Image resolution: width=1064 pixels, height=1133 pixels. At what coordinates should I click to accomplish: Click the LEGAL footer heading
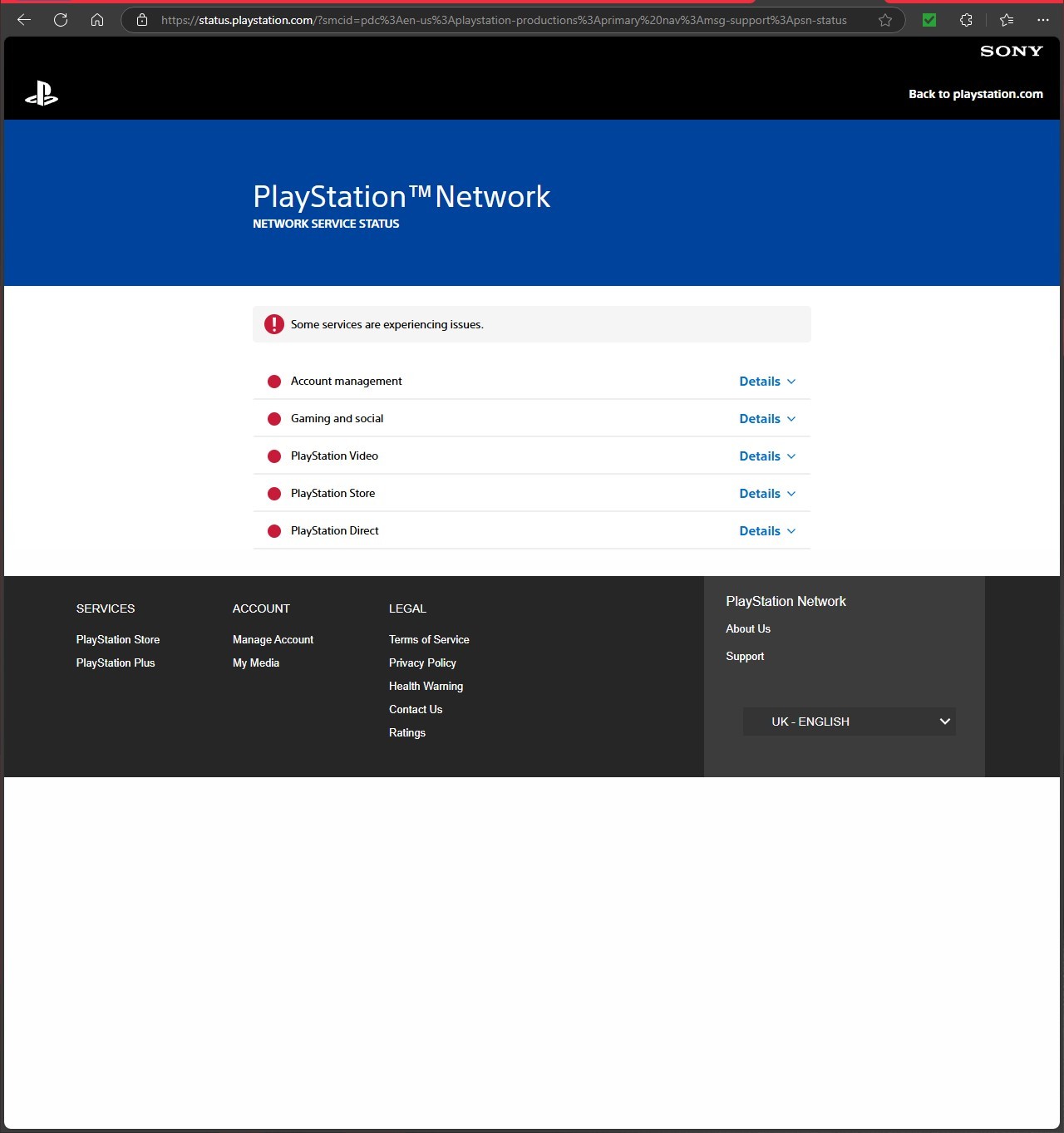tap(407, 608)
